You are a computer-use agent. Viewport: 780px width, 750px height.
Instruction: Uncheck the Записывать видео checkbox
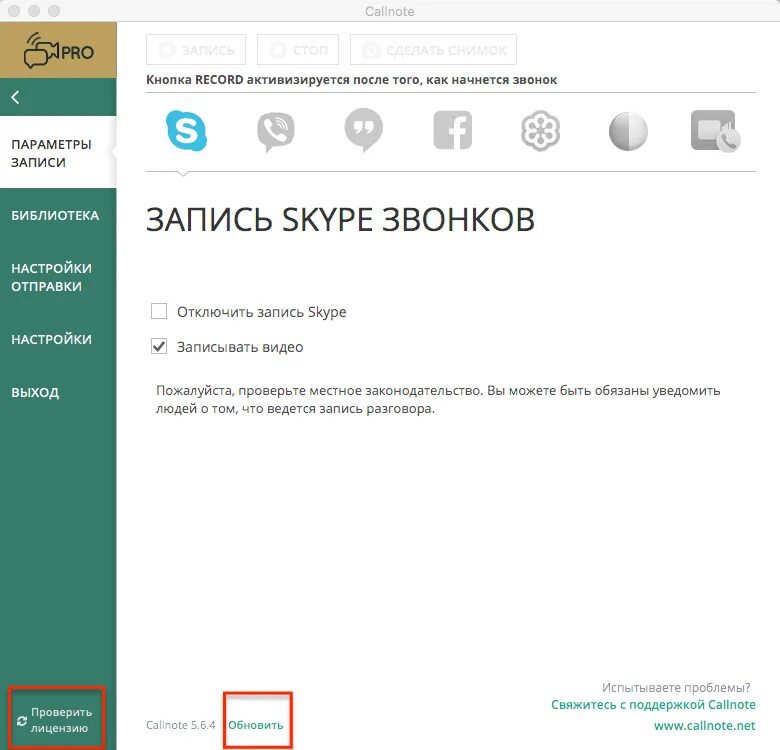[x=159, y=346]
